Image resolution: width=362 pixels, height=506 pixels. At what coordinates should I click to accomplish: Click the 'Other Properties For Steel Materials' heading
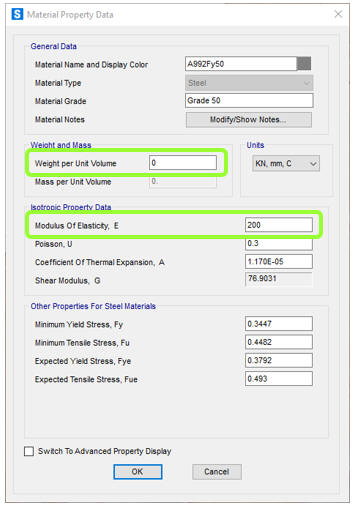(93, 306)
